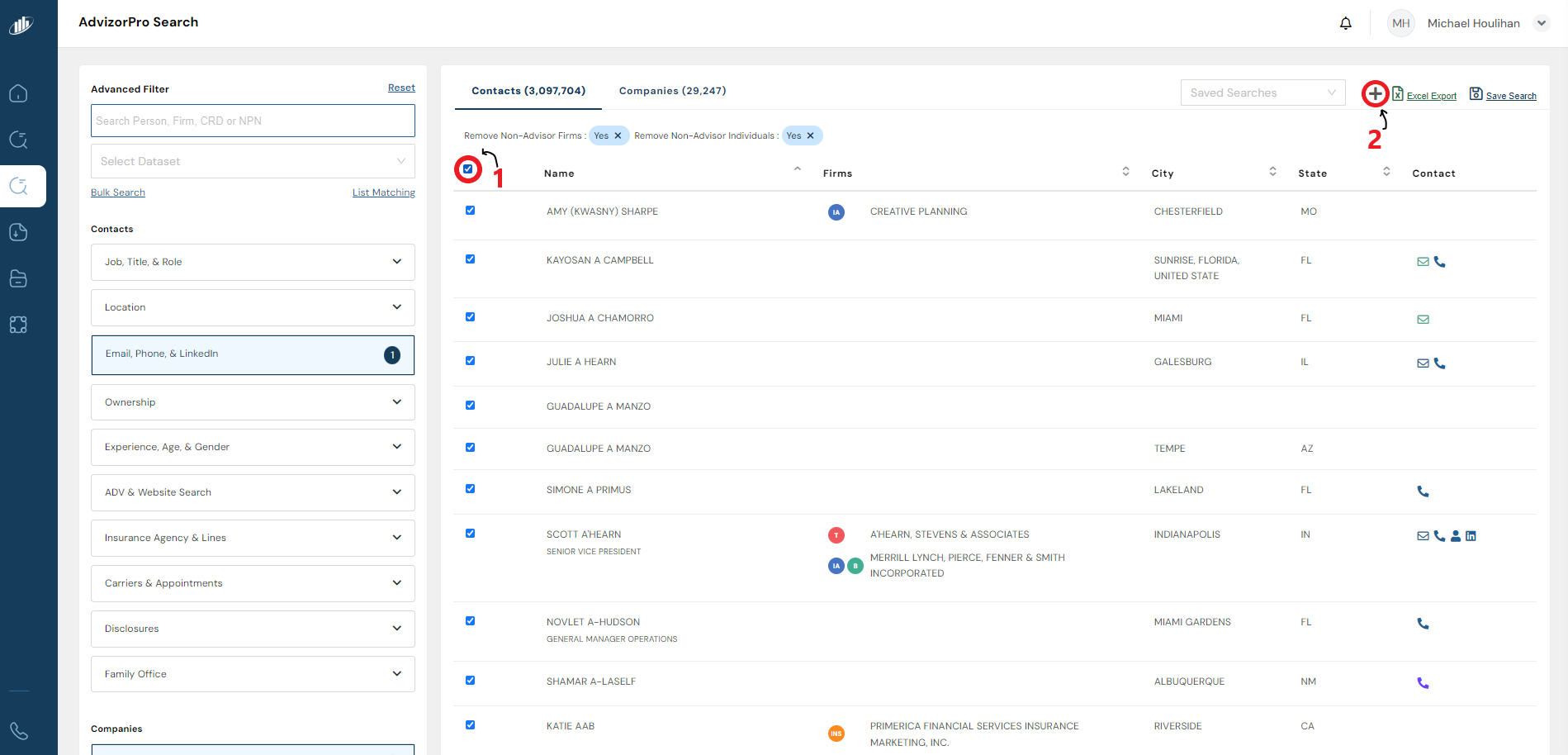The width and height of the screenshot is (1568, 755).
Task: Click the red-circled plus icon
Action: pos(1375,94)
